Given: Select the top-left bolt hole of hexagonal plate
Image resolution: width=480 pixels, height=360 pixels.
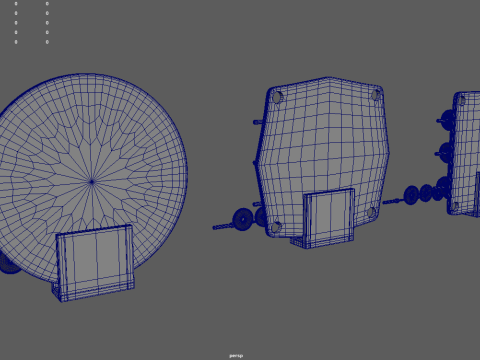Looking at the screenshot, I should click(x=277, y=97).
